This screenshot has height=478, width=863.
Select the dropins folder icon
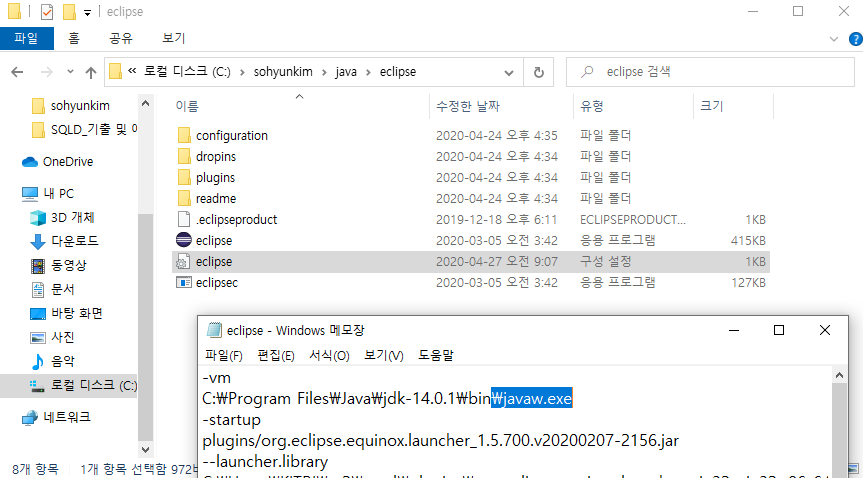(184, 156)
